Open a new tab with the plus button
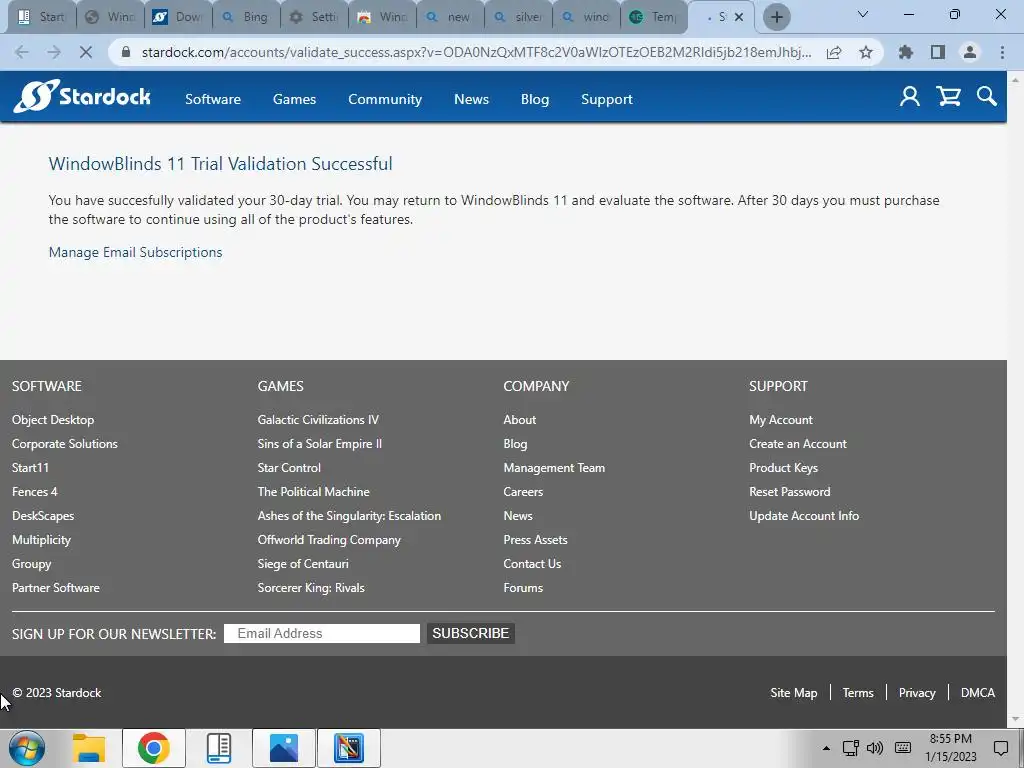 click(776, 17)
